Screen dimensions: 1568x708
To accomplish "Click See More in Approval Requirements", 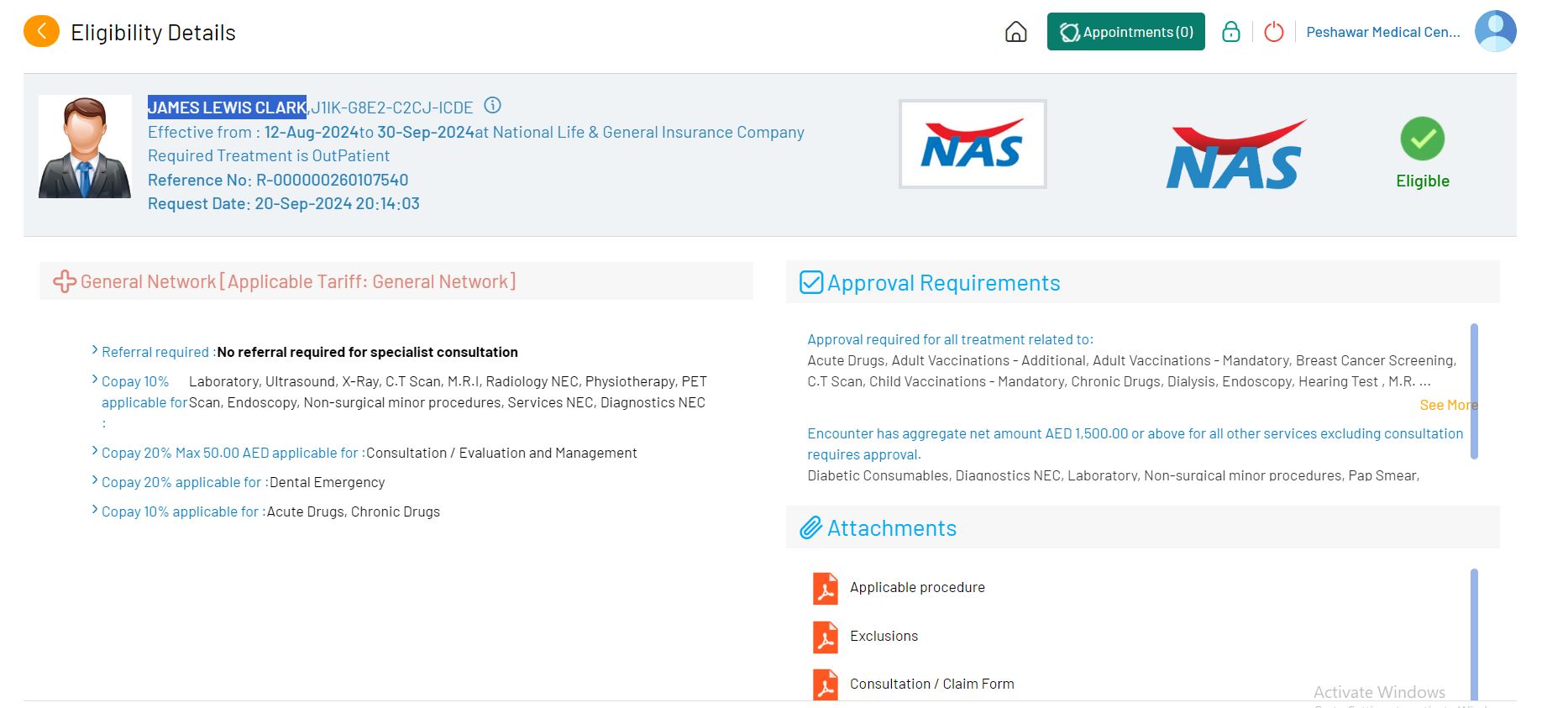I will 1447,405.
